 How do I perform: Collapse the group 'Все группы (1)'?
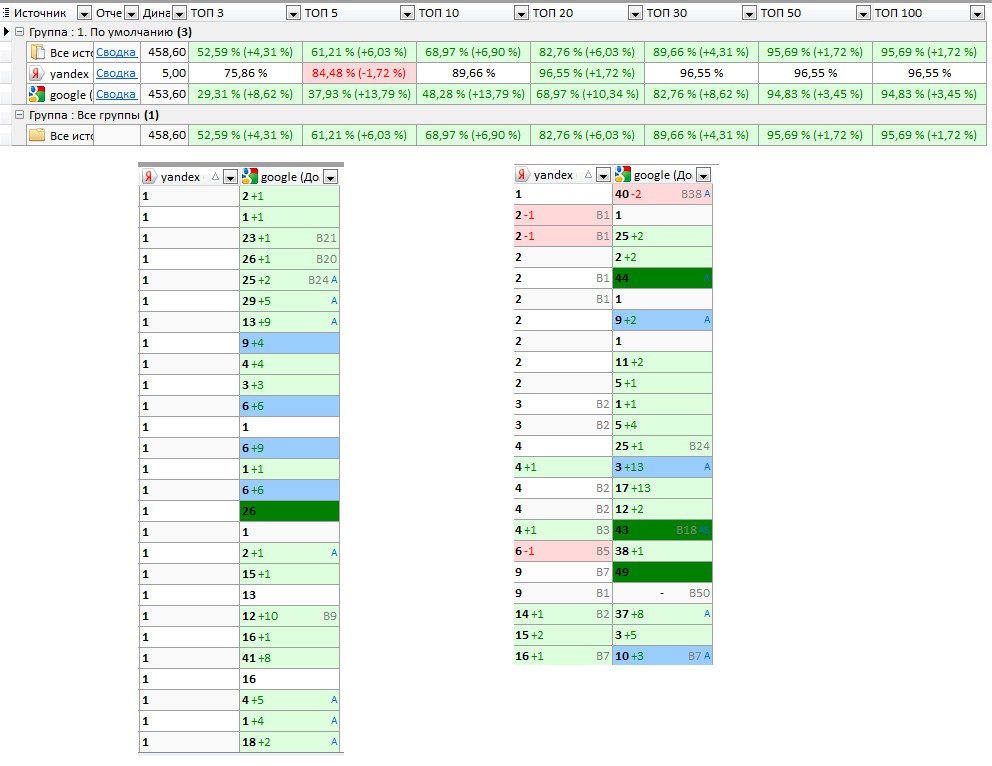(x=19, y=115)
